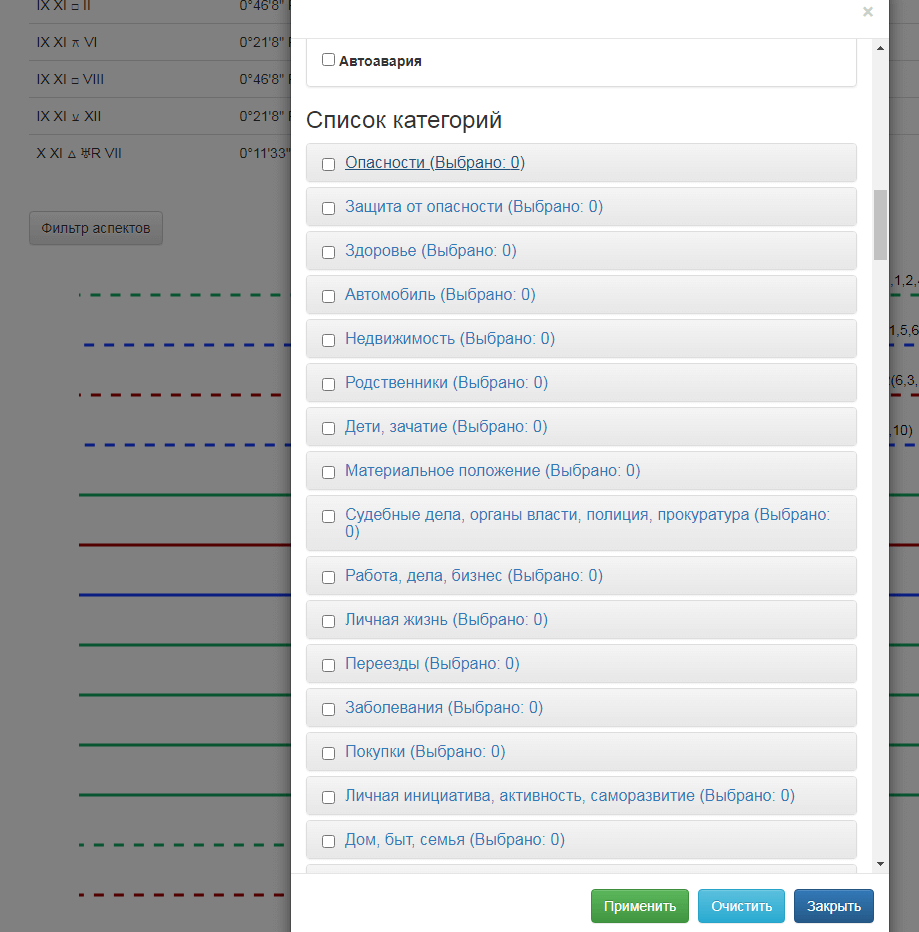This screenshot has height=932, width=919.
Task: Open Судебные дела category list
Action: point(587,515)
